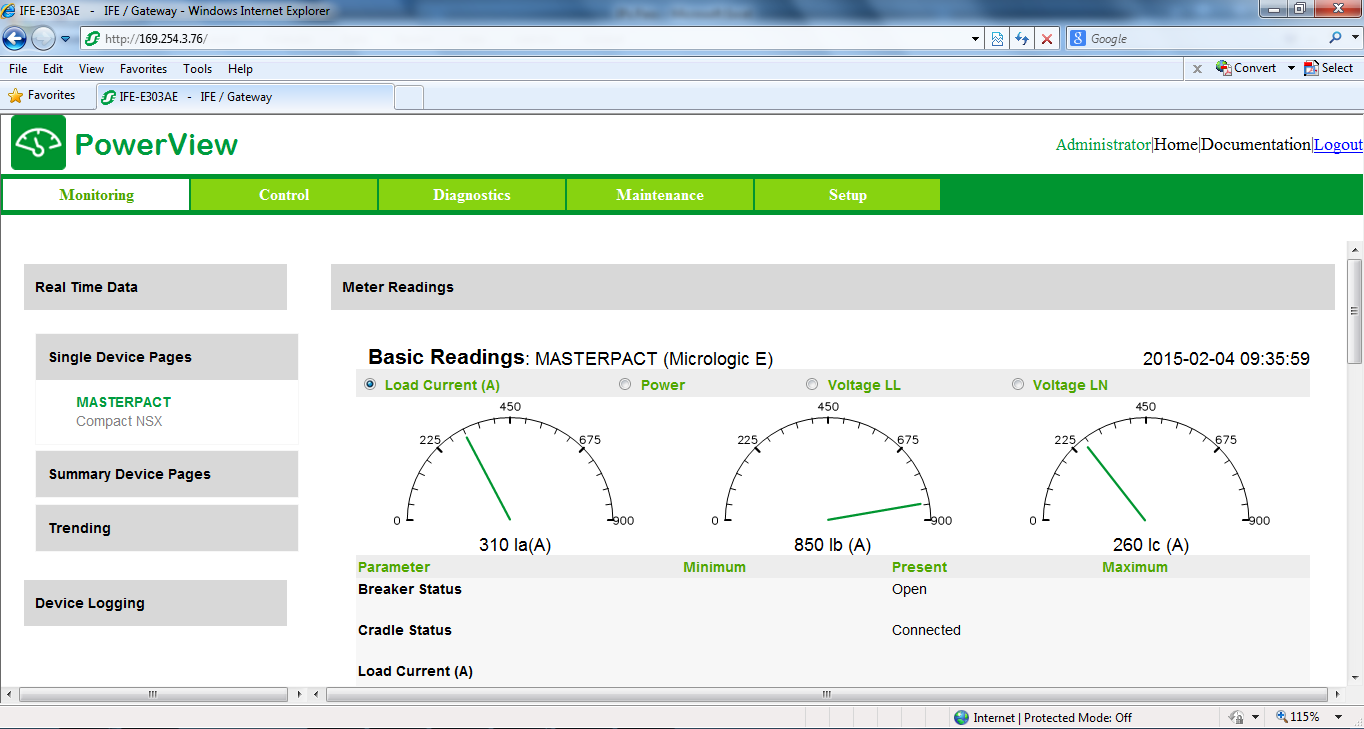The height and width of the screenshot is (729, 1364).
Task: Select the Voltage LN radio button
Action: (x=1018, y=384)
